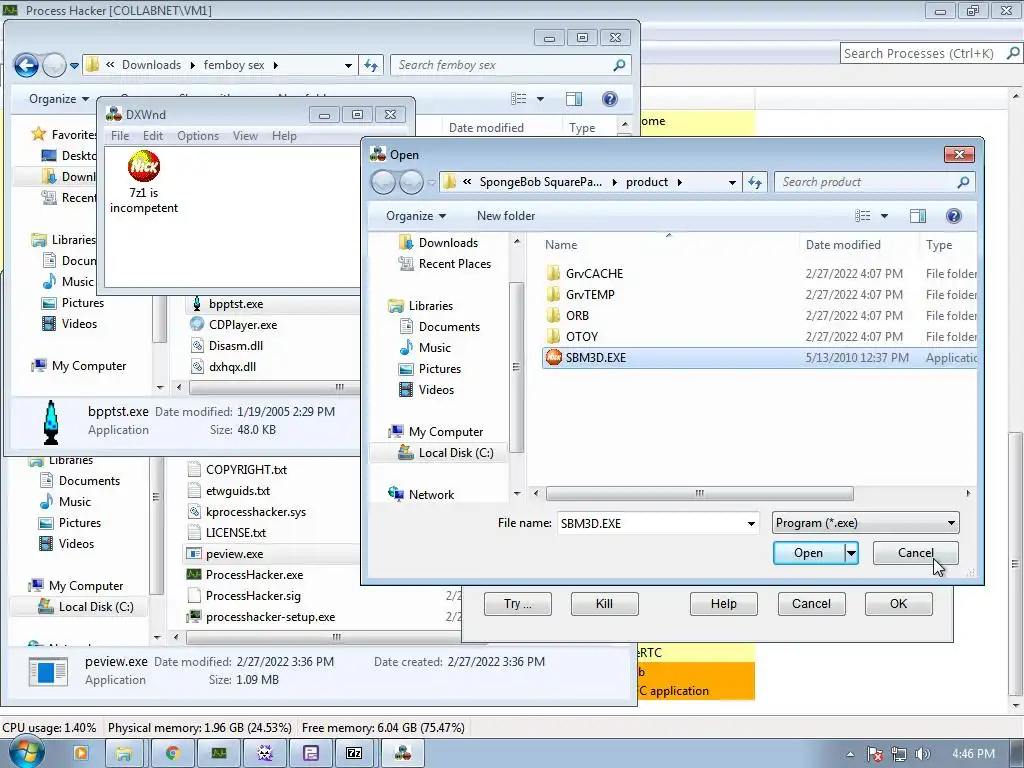Open Organize menu in Open dialog

(415, 216)
